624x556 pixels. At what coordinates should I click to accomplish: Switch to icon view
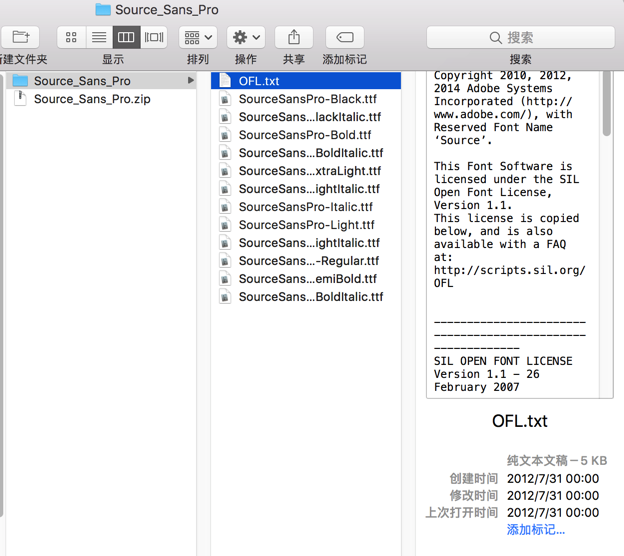coord(71,37)
